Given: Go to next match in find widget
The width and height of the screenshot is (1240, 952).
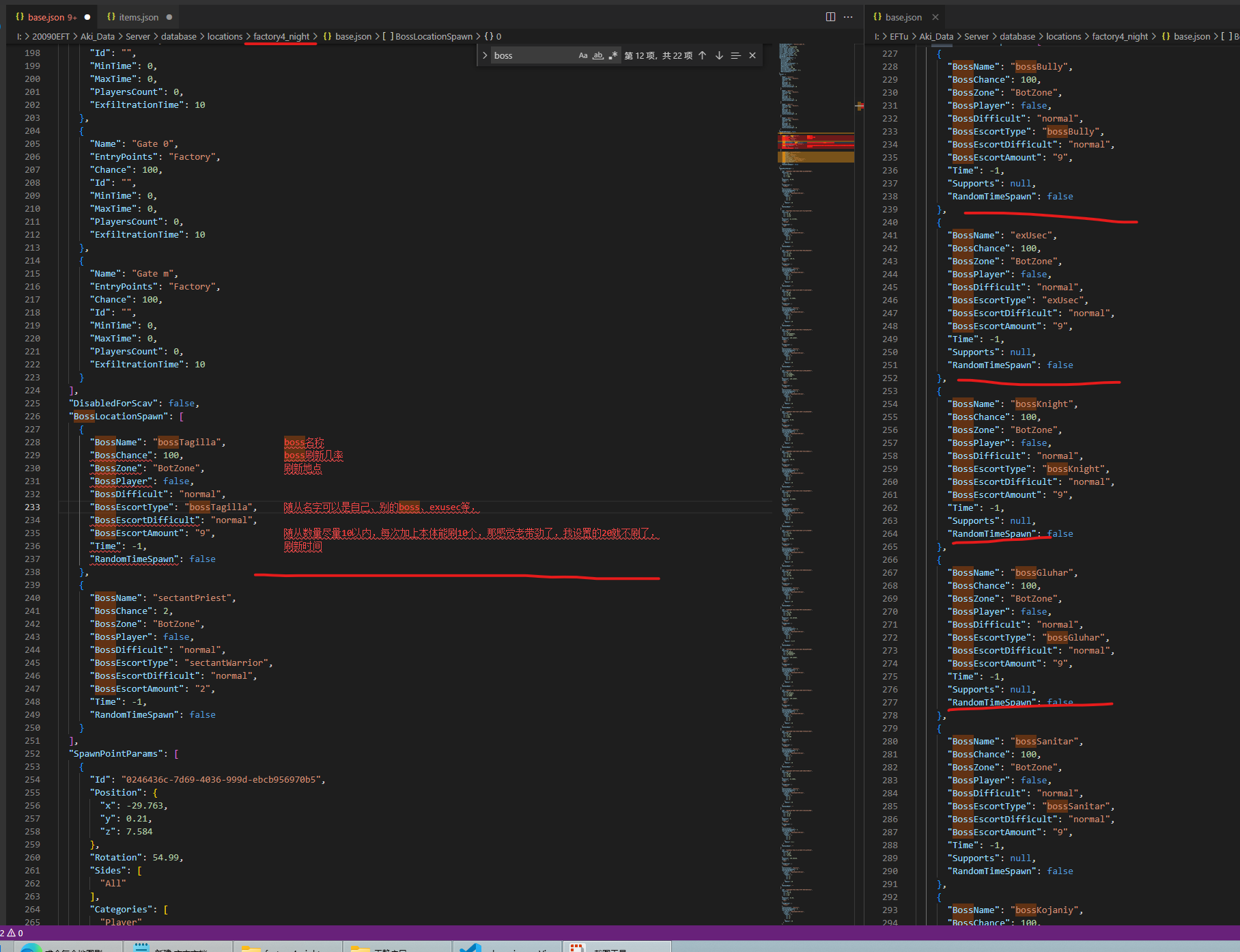Looking at the screenshot, I should [719, 55].
